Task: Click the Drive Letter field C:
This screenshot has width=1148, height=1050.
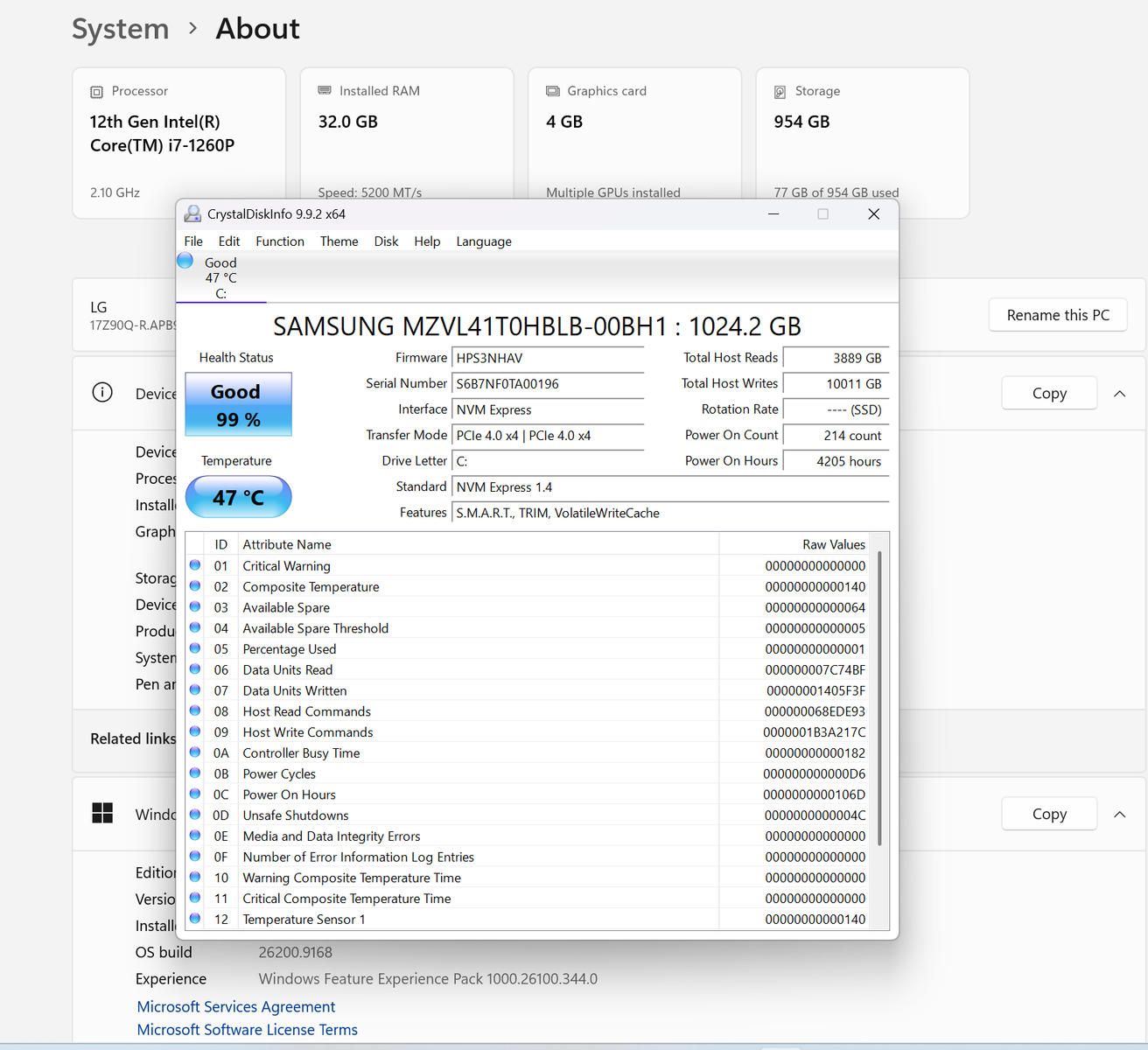Action: tap(548, 461)
